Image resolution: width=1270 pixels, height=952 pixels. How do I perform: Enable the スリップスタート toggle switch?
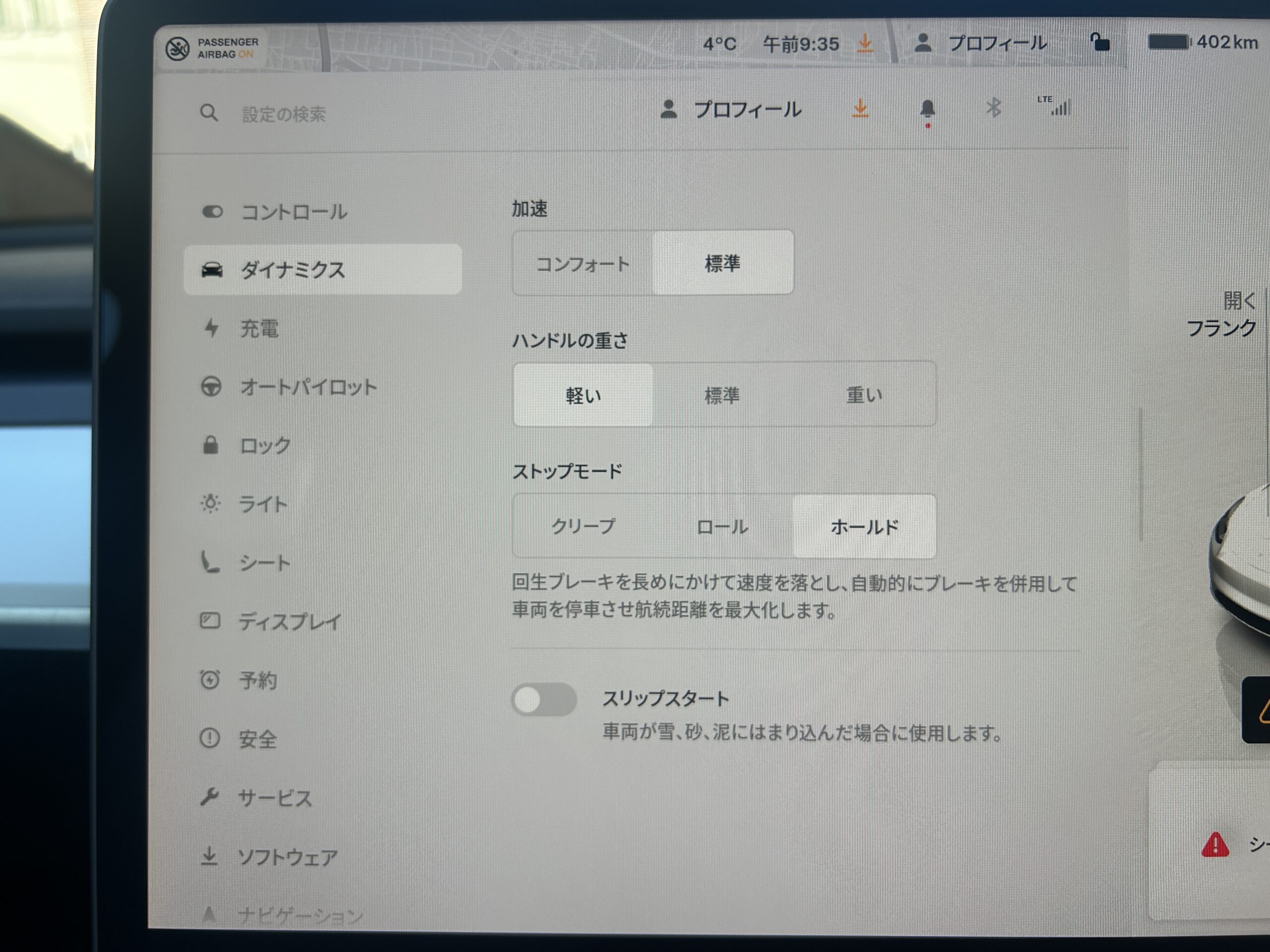click(544, 699)
